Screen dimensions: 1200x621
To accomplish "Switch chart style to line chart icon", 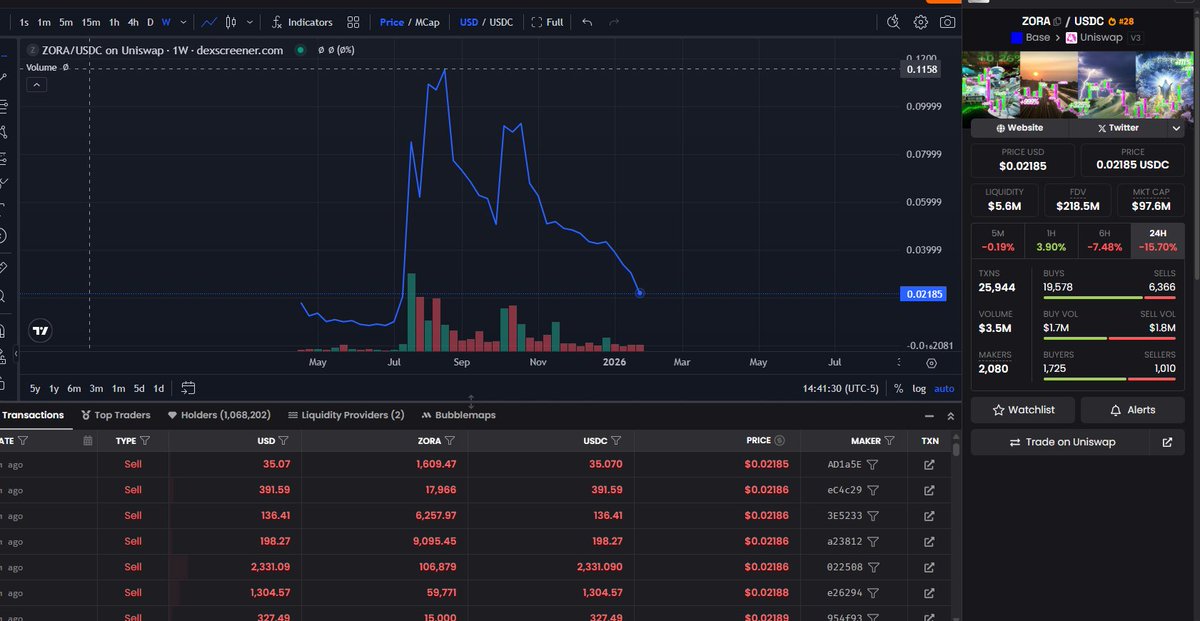I will click(x=209, y=22).
